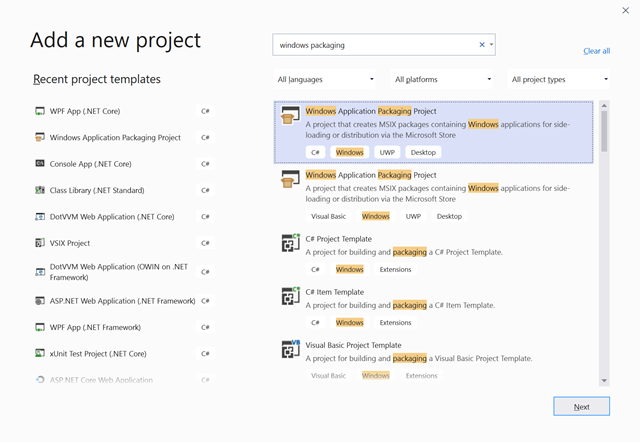
Task: Click the Clear all link
Action: (596, 51)
